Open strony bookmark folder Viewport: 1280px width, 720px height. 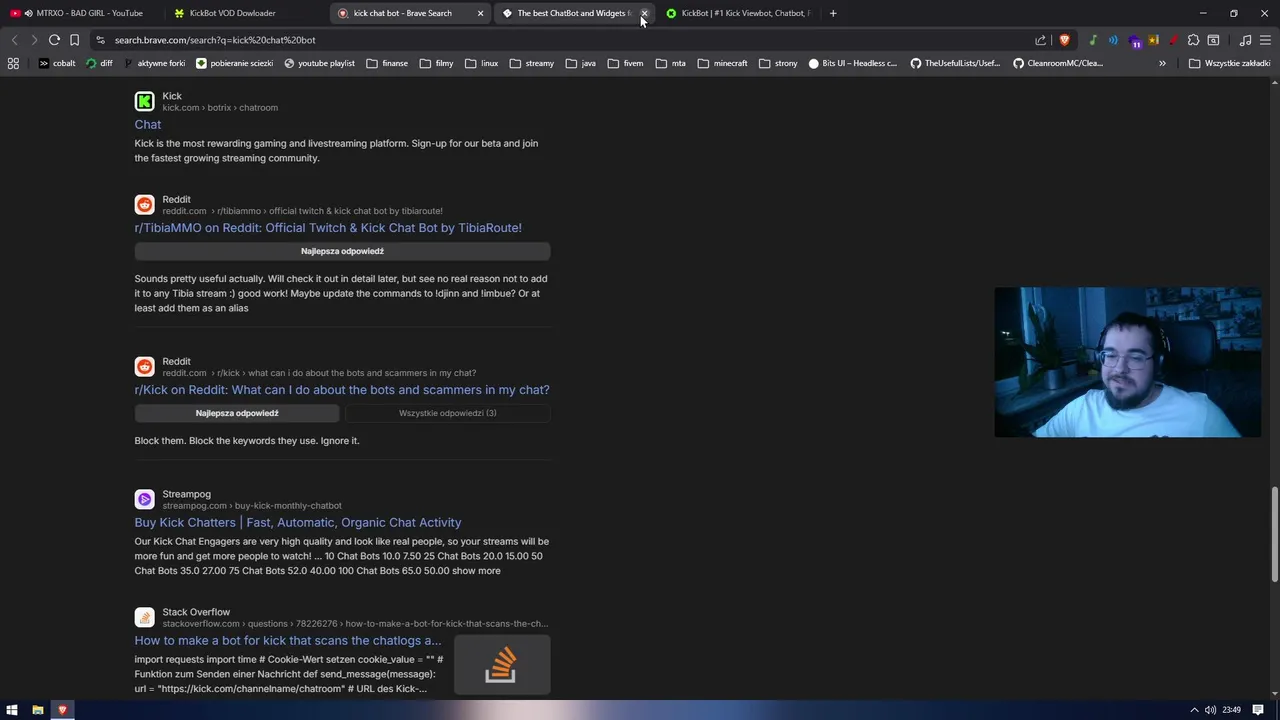click(778, 63)
